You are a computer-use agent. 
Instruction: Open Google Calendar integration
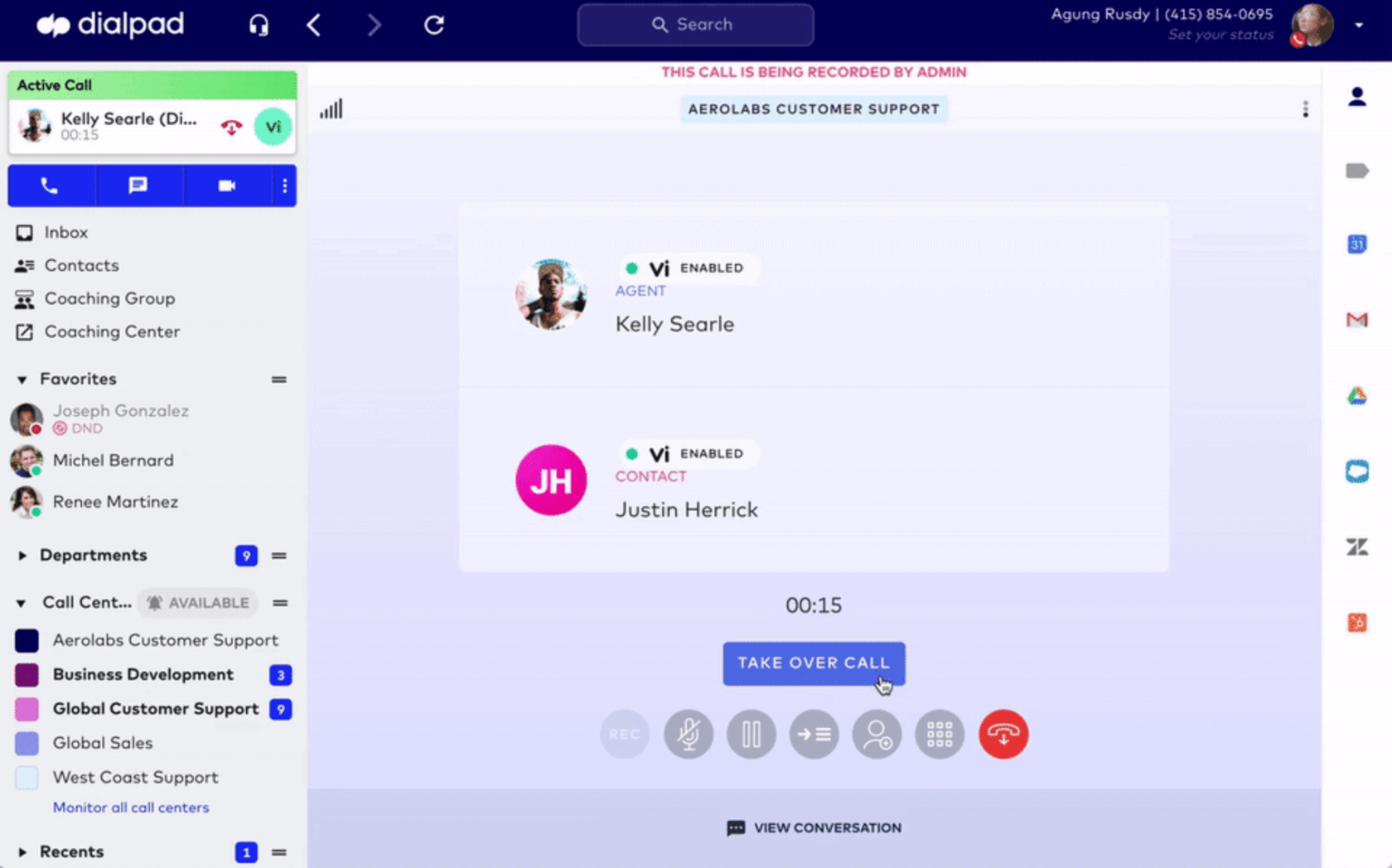pyautogui.click(x=1357, y=244)
